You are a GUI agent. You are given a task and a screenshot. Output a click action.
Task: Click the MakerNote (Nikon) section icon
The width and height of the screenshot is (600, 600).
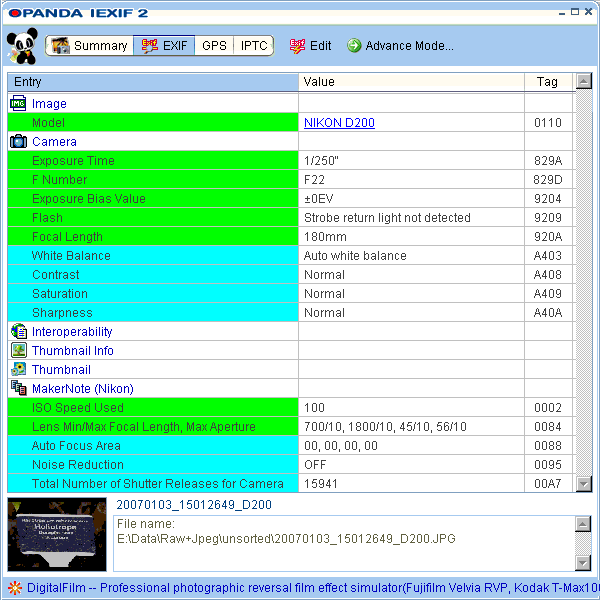tap(19, 388)
